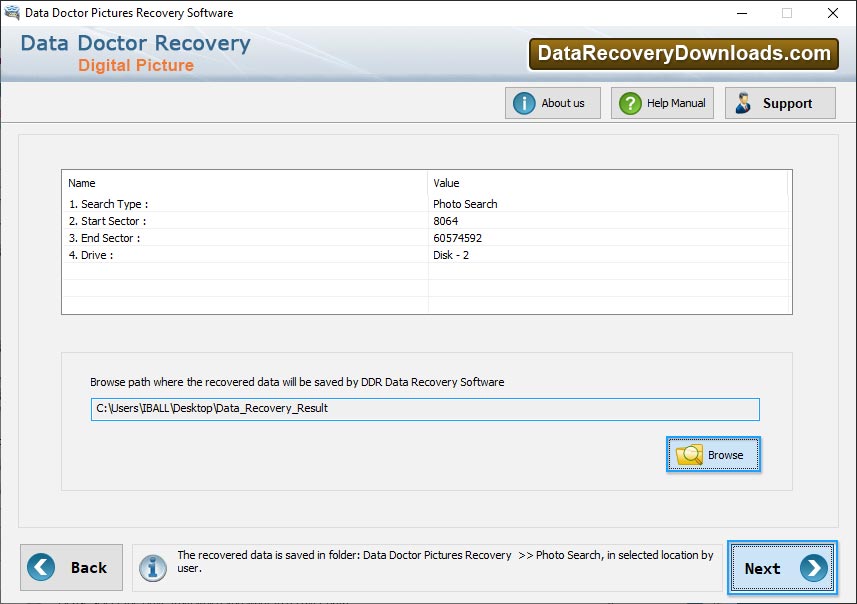
Task: Open the Help Manual label
Action: [676, 103]
